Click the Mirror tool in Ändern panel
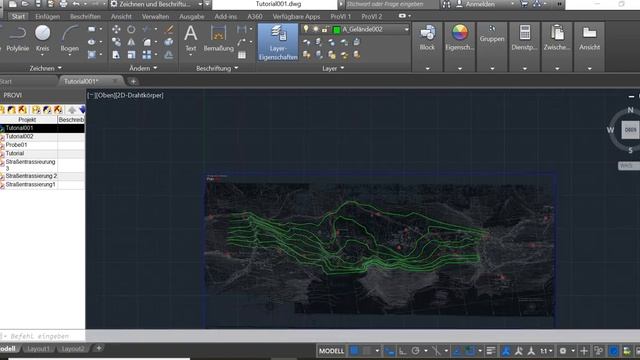 131,42
